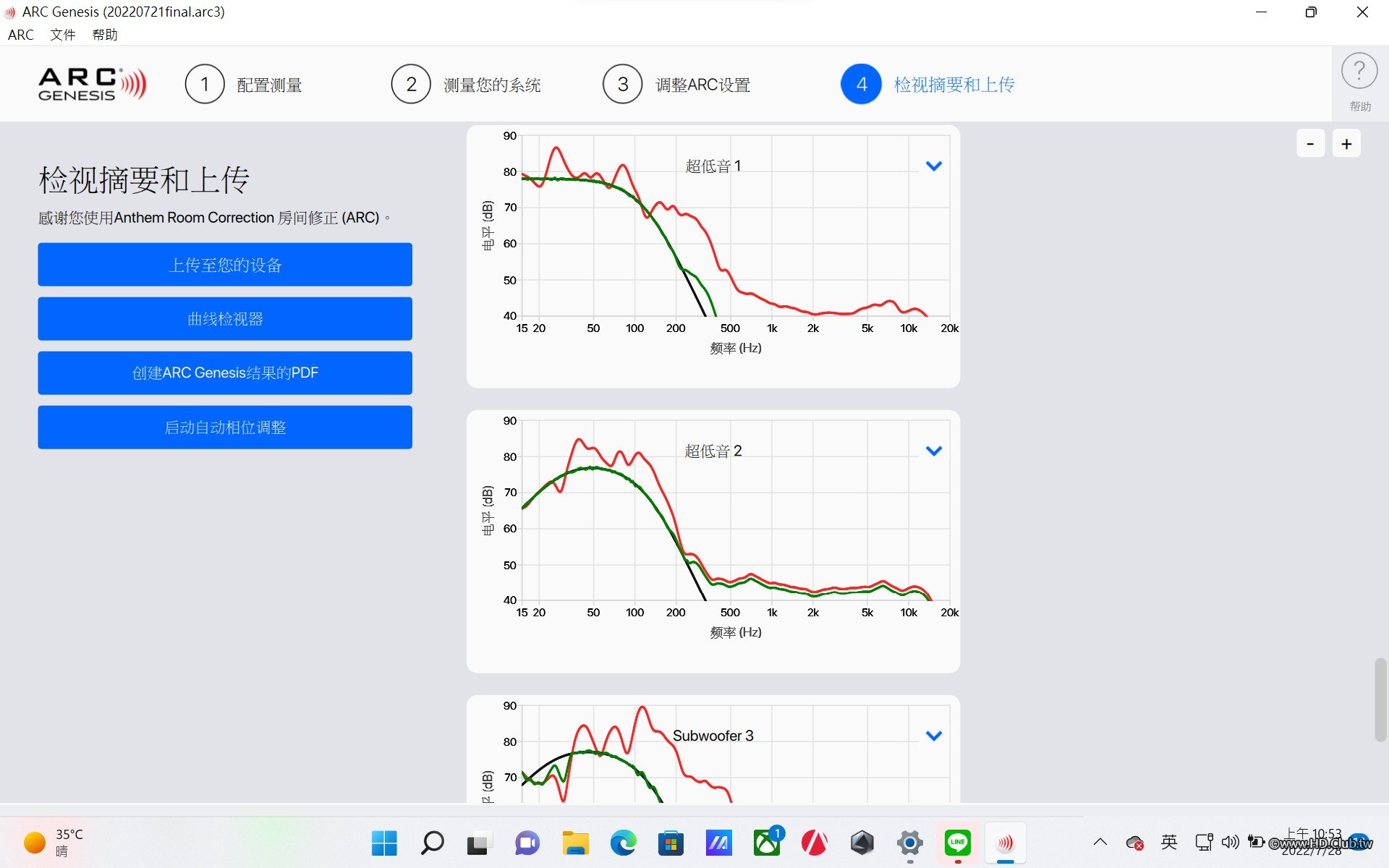Open Teams Chat taskbar icon
1389x868 pixels.
tap(527, 843)
